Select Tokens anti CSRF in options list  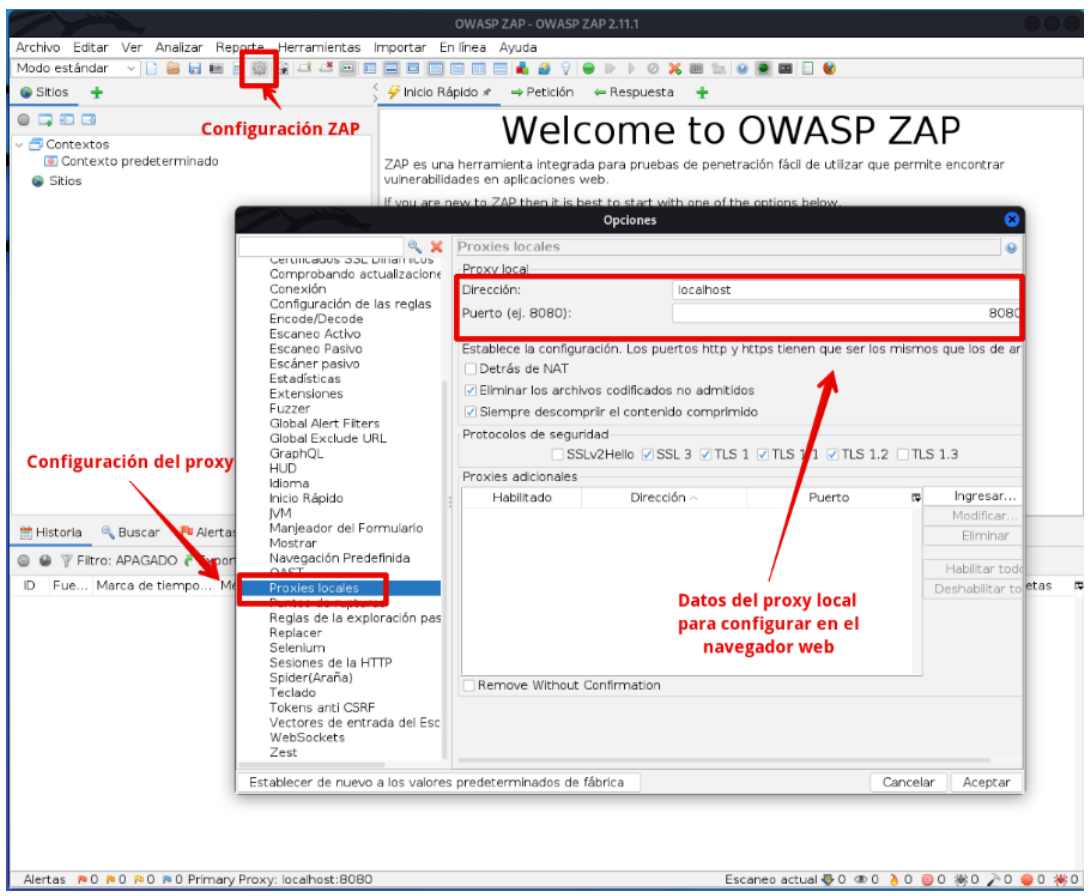[x=322, y=708]
